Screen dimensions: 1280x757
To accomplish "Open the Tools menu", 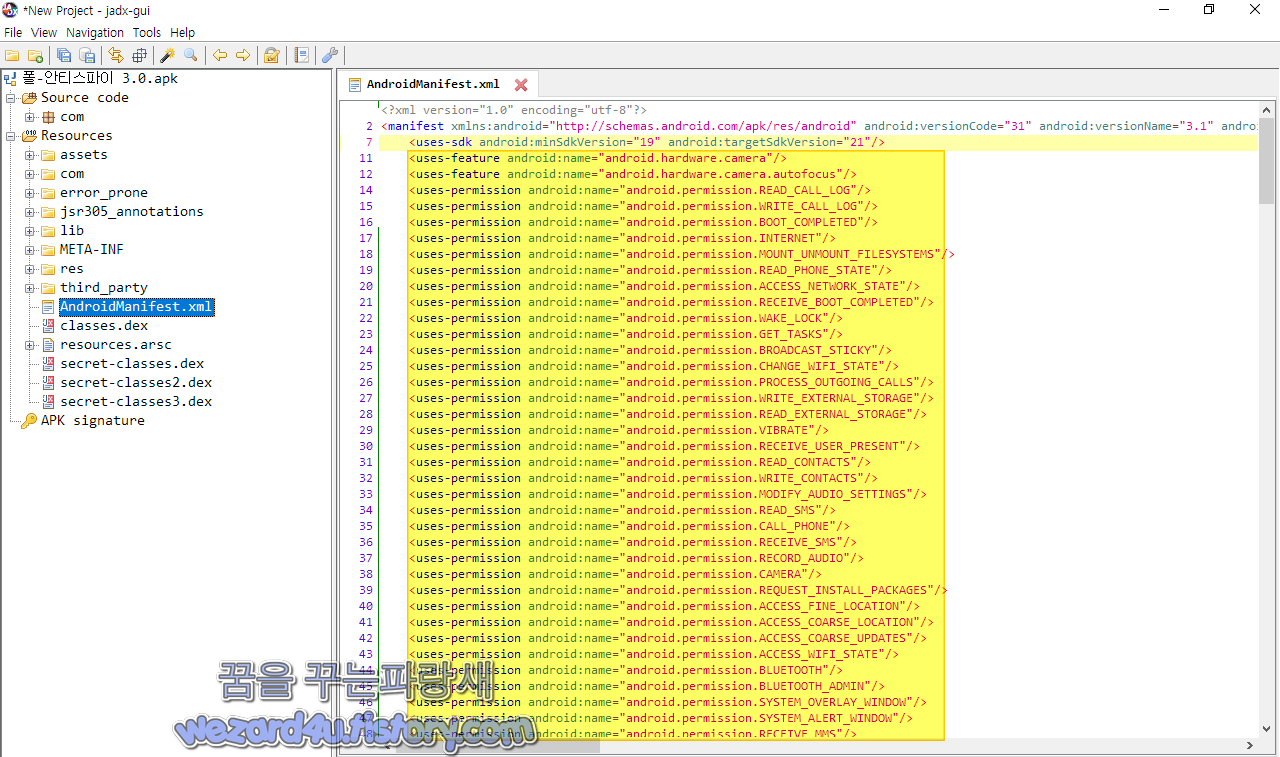I will tap(147, 32).
